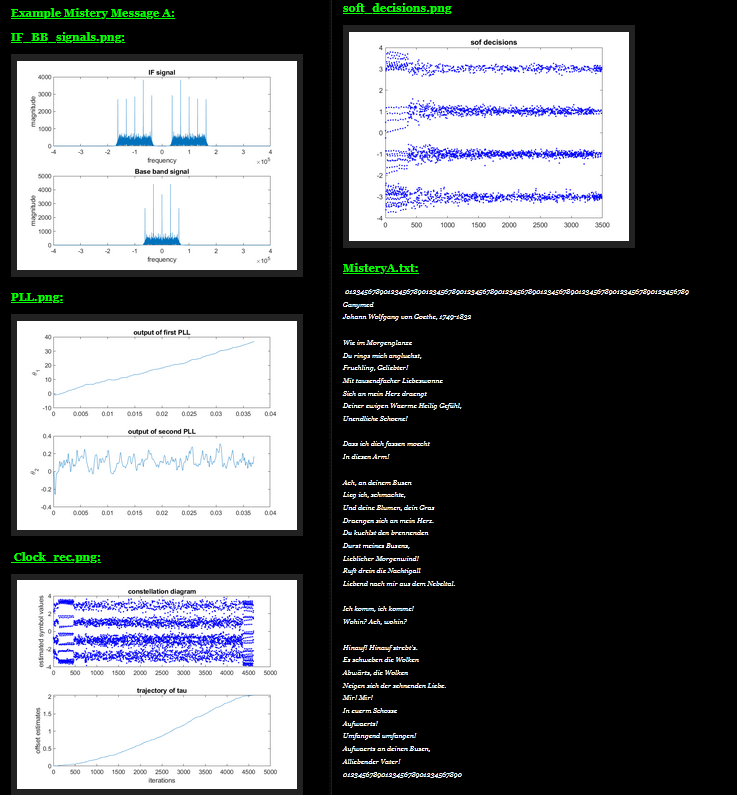Open the 'Example Mistery Message A:' heading link
Image resolution: width=738 pixels, height=798 pixels.
[93, 13]
